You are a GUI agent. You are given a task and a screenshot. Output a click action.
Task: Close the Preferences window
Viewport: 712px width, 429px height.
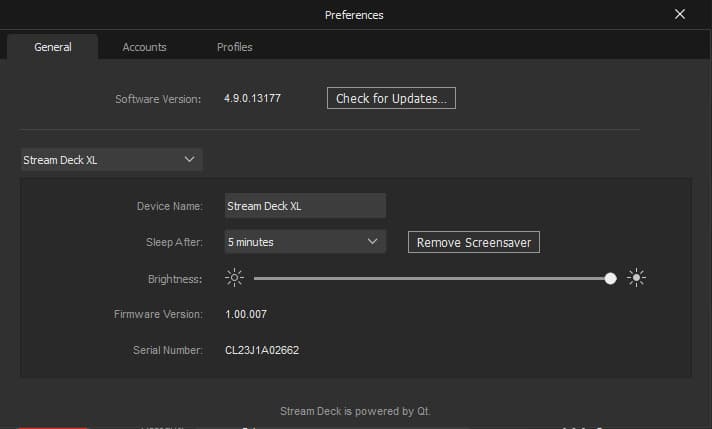click(x=680, y=15)
